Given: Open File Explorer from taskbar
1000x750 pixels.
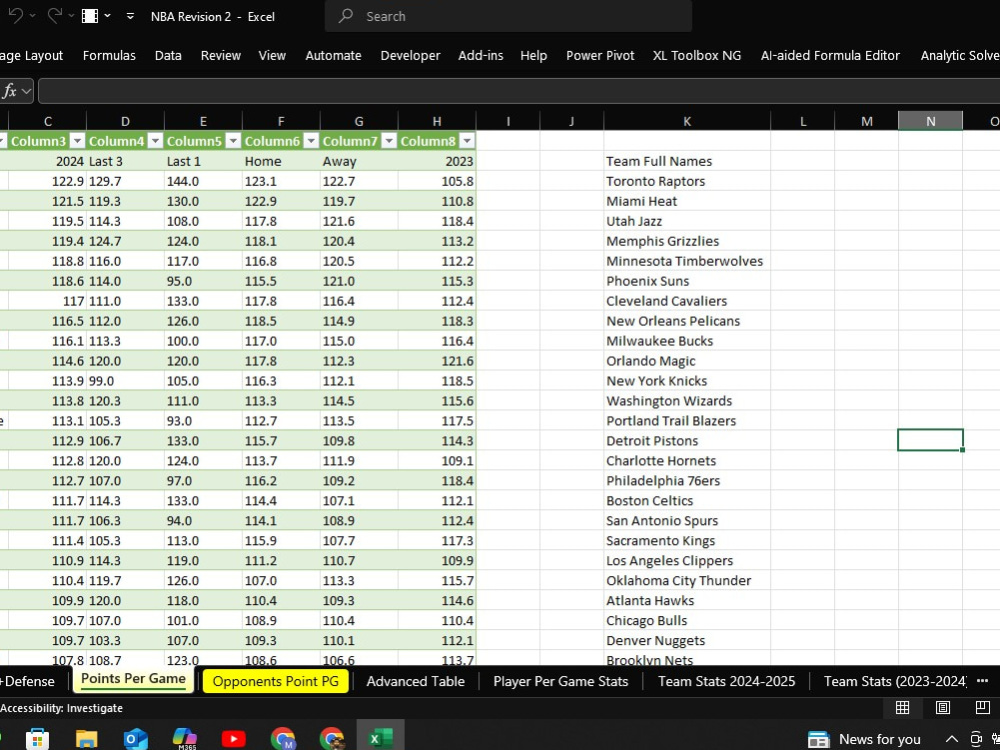Looking at the screenshot, I should [86, 739].
